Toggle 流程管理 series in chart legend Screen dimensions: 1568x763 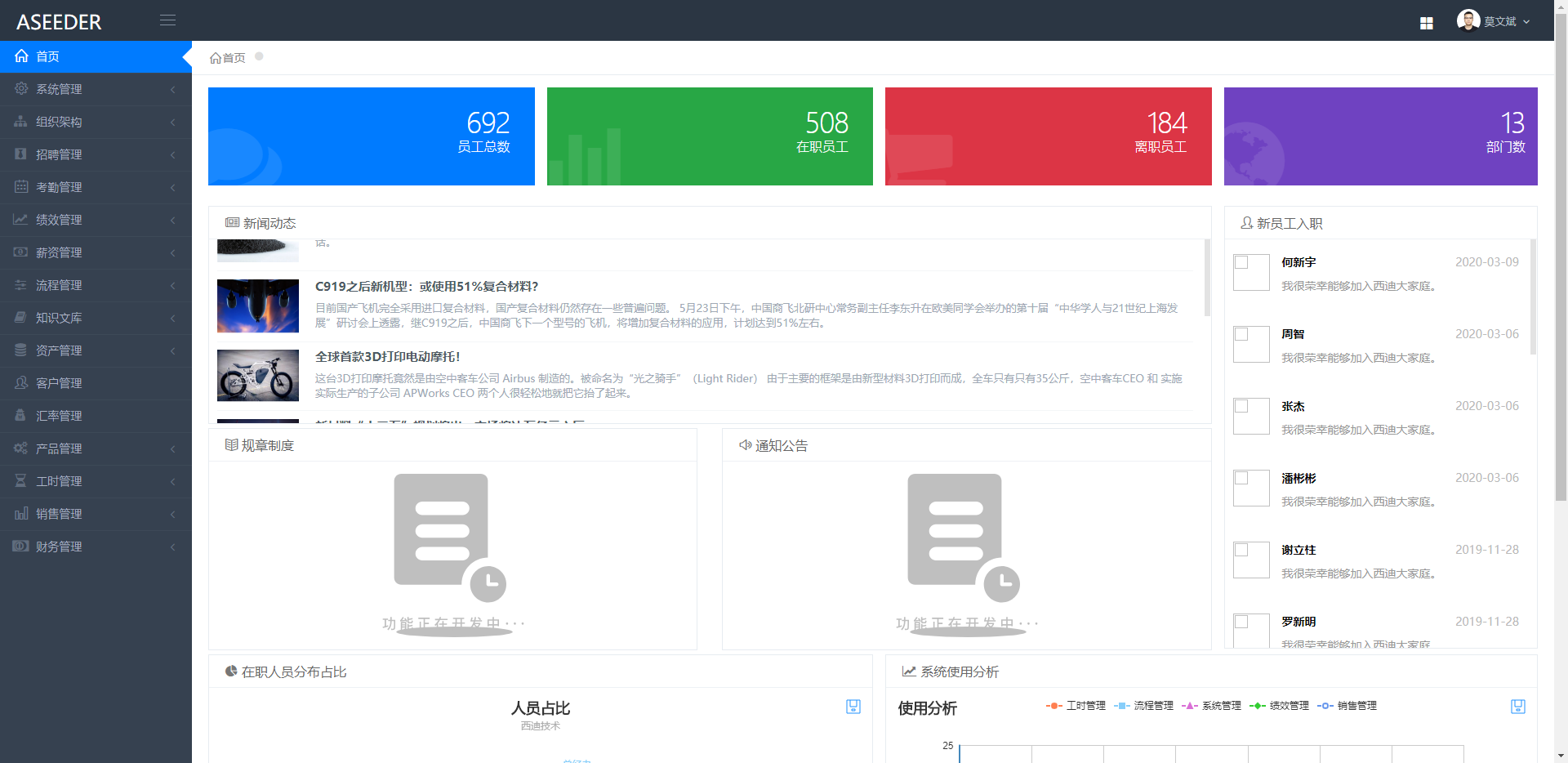point(1143,705)
